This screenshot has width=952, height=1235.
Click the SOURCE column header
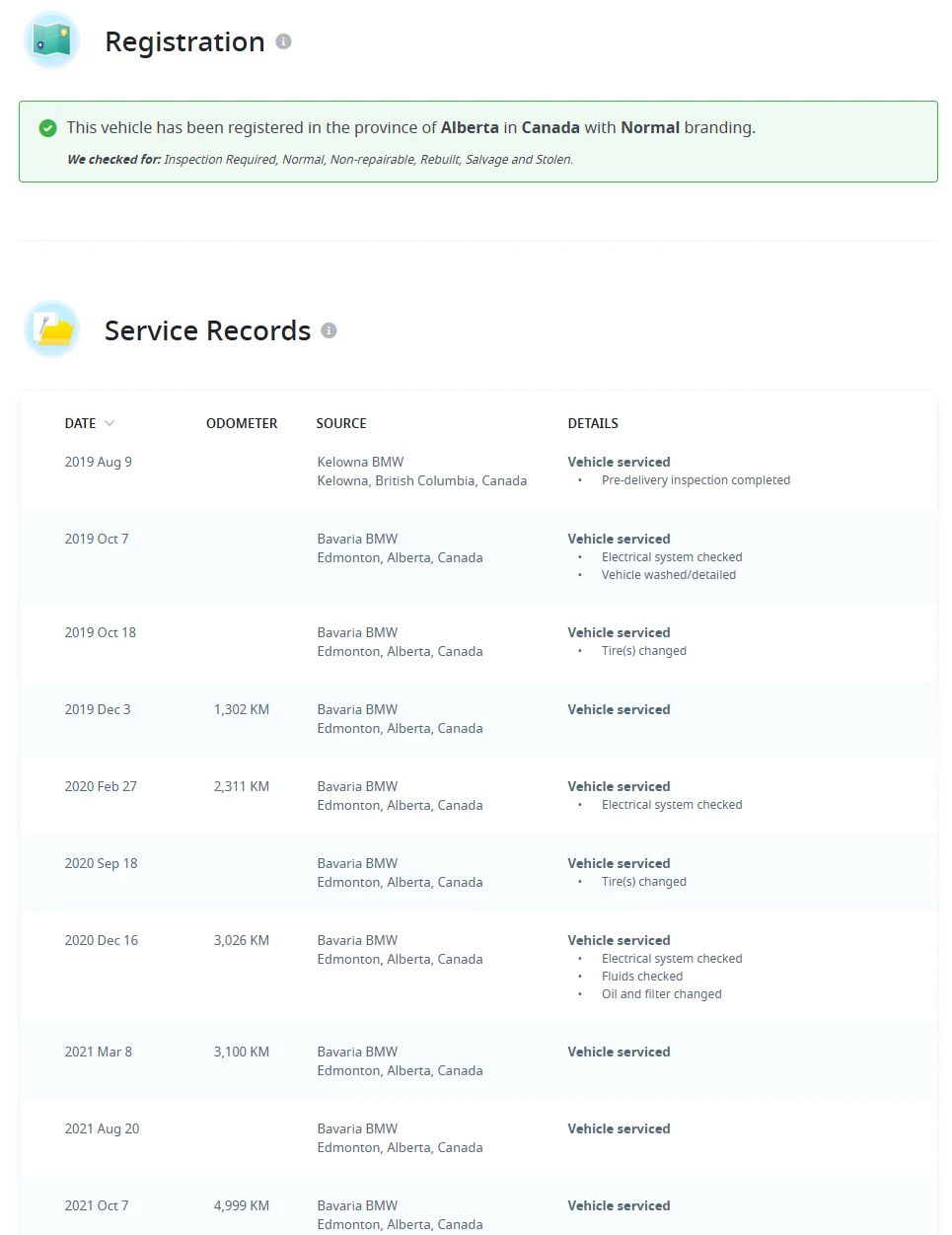[341, 423]
